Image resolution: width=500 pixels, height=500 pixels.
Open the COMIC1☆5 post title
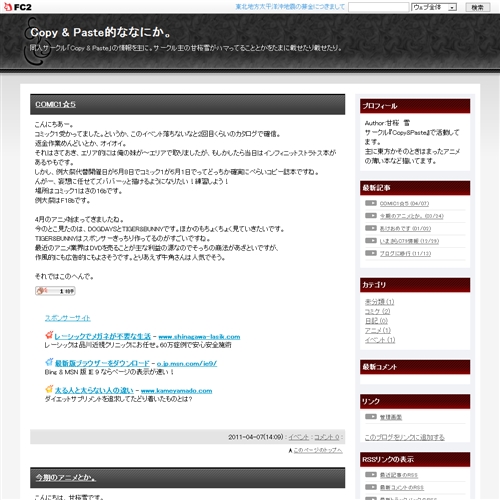[x=55, y=104]
